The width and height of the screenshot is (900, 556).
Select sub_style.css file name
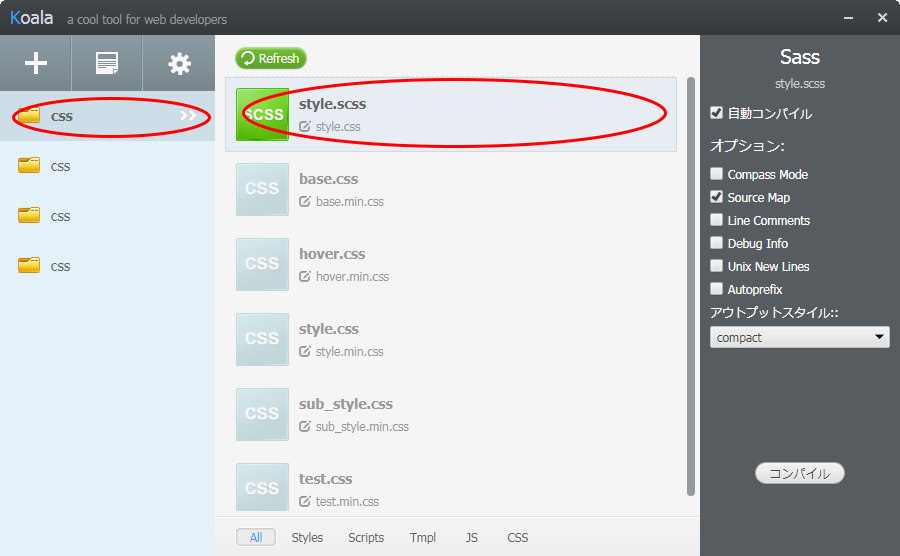(x=346, y=404)
